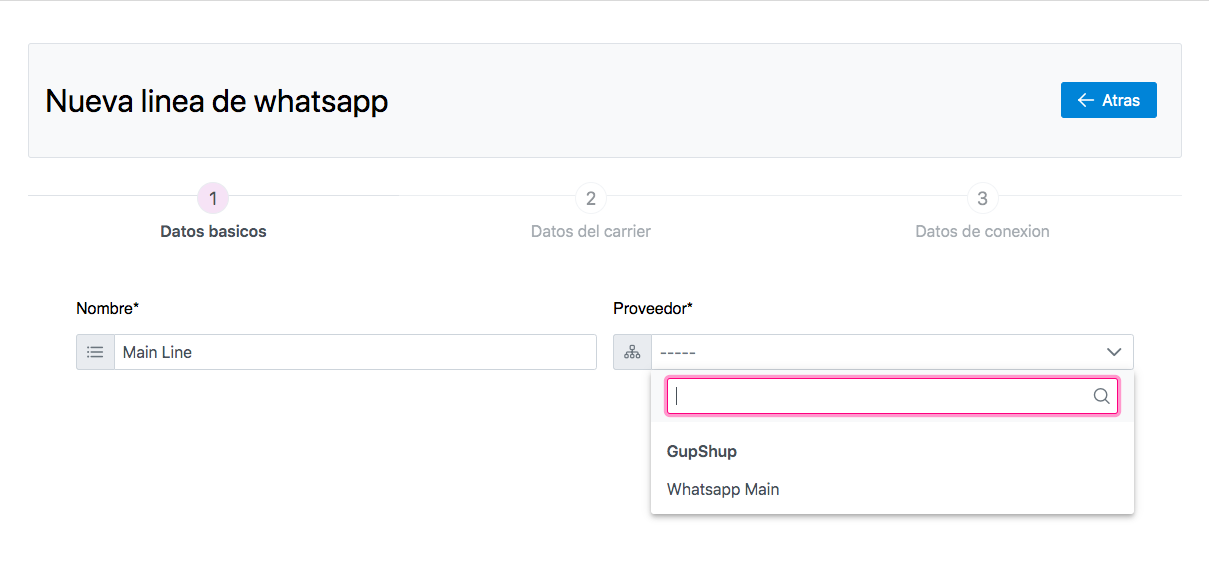Jump to step 3 circle indicator
Screen dimensions: 1209x571
(x=982, y=199)
